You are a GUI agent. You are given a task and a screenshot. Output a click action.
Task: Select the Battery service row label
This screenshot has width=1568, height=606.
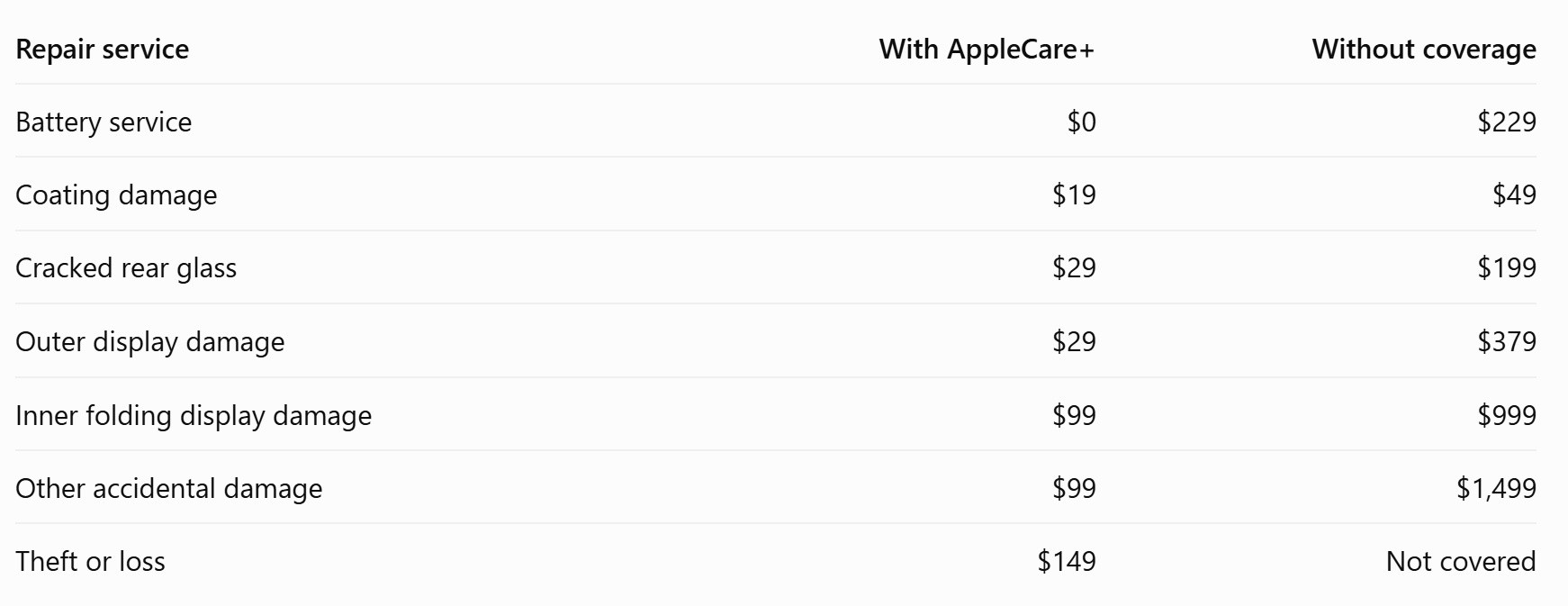pos(104,122)
